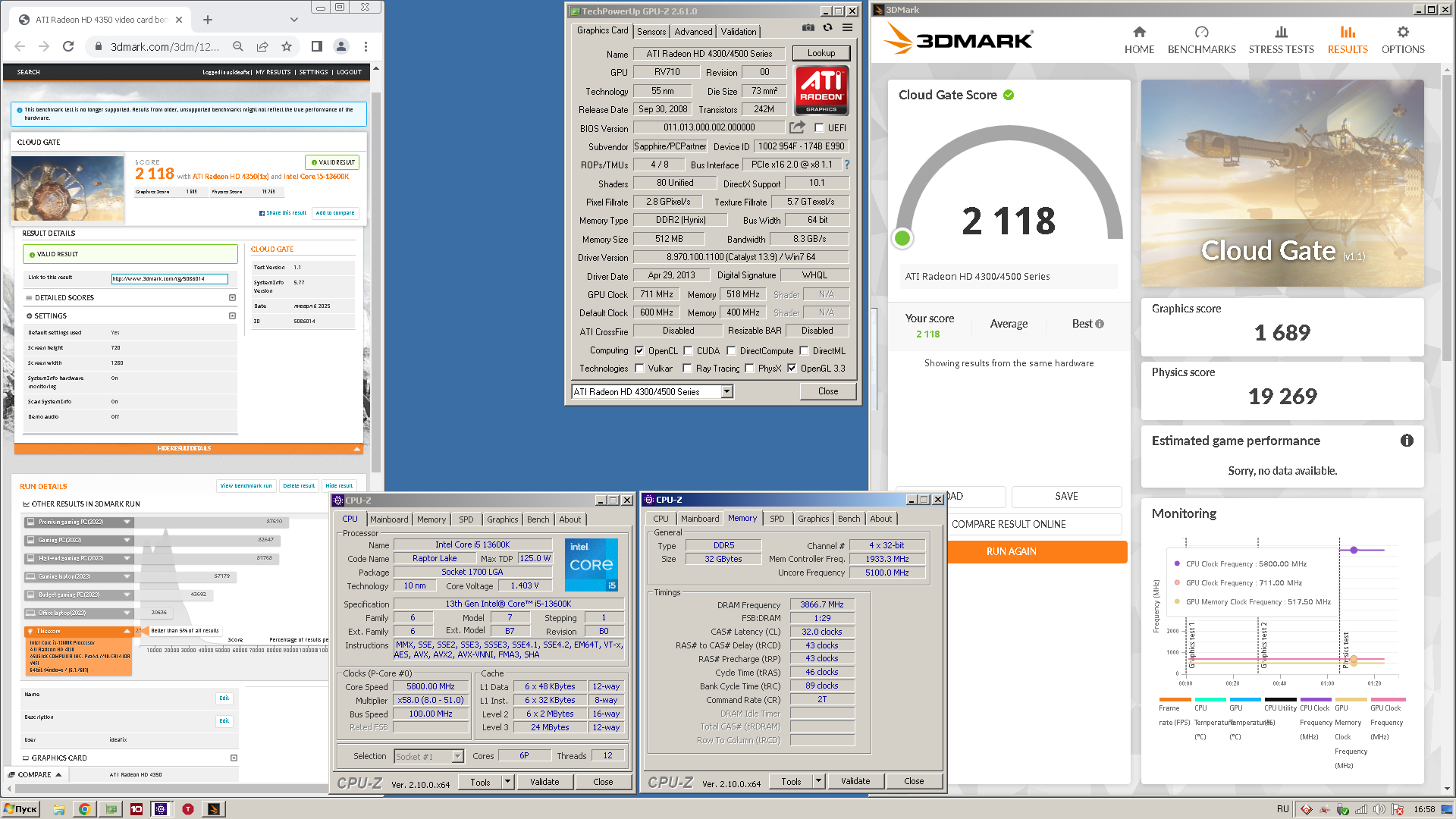The image size is (1456, 819).
Task: Reload the 3dmark.com page
Action: pos(68,46)
